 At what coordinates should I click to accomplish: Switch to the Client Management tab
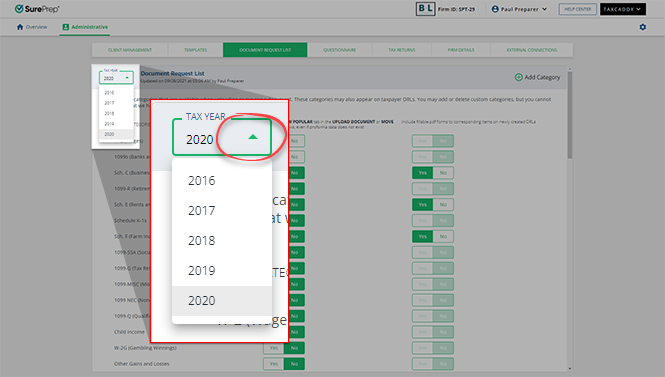pos(130,50)
